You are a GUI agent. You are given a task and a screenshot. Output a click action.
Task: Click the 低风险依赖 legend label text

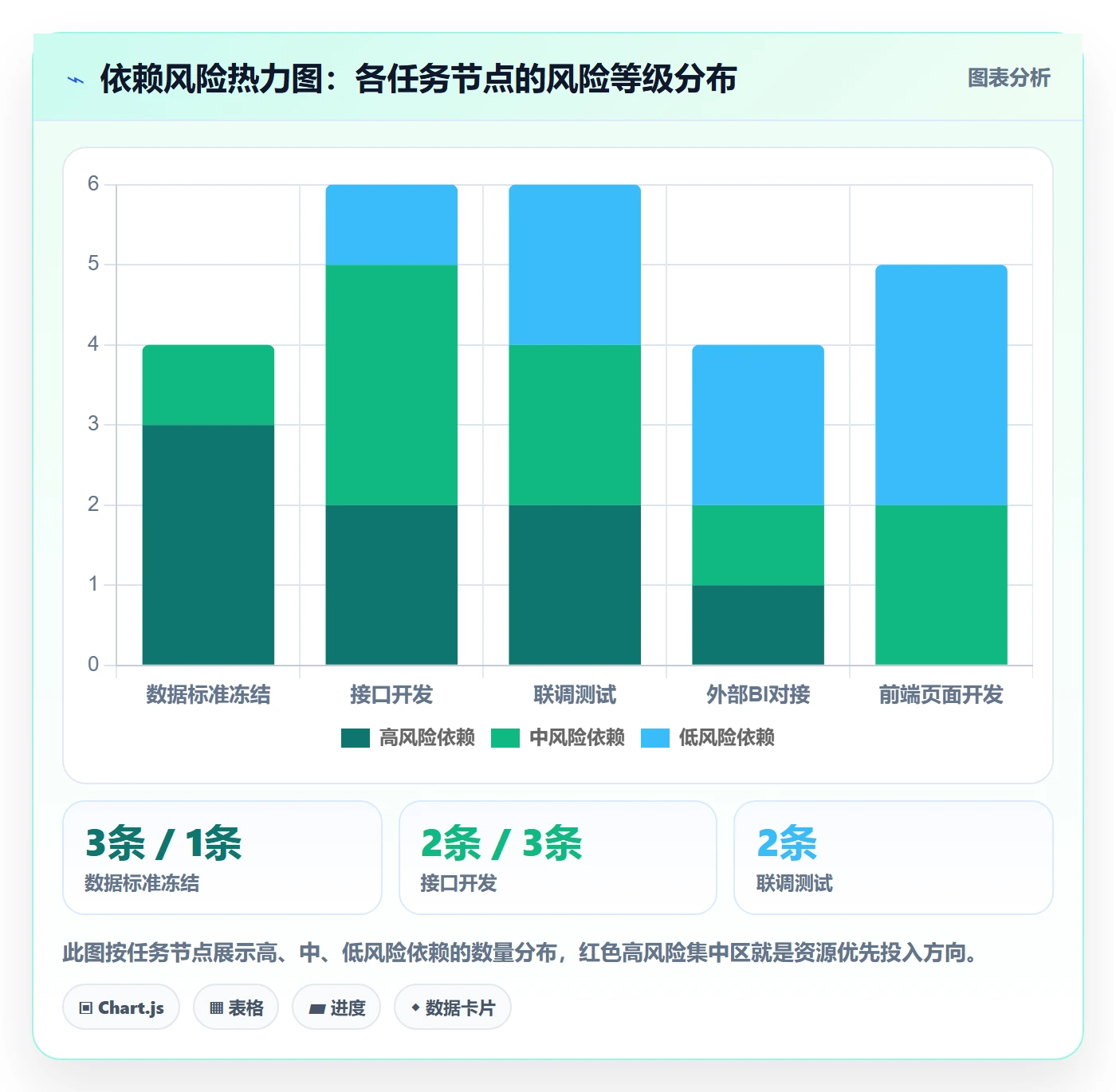[726, 738]
